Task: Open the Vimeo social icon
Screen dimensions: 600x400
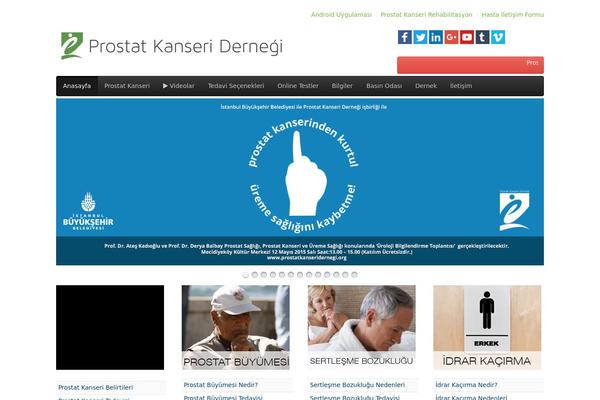Action: tap(498, 37)
